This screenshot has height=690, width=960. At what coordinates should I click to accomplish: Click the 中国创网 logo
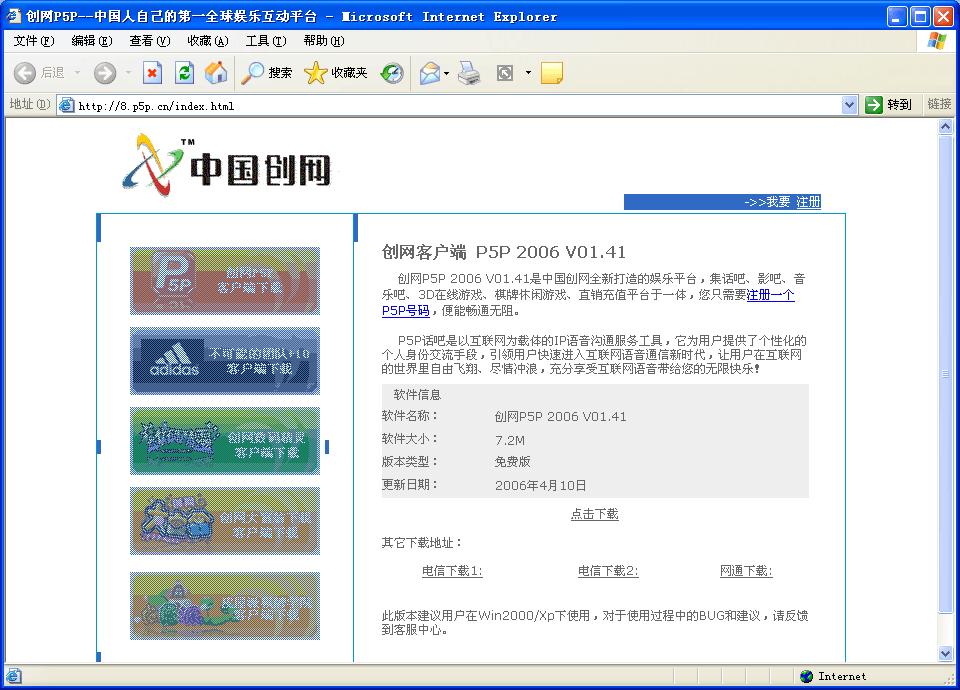click(x=227, y=165)
